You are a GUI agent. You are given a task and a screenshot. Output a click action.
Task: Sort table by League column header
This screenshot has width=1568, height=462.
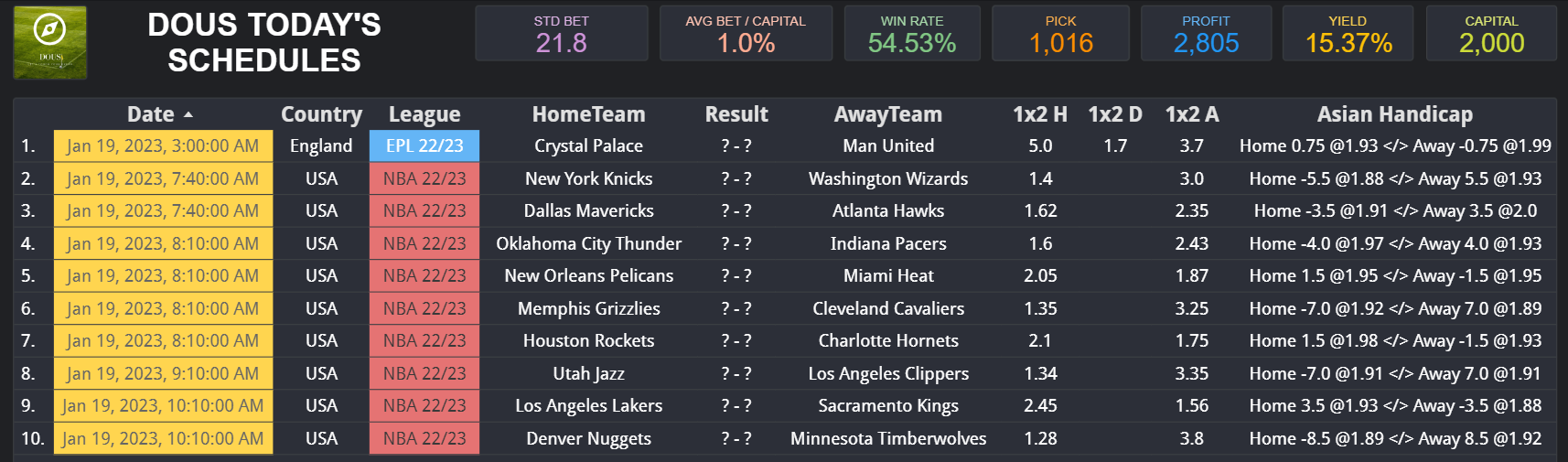pos(424,114)
